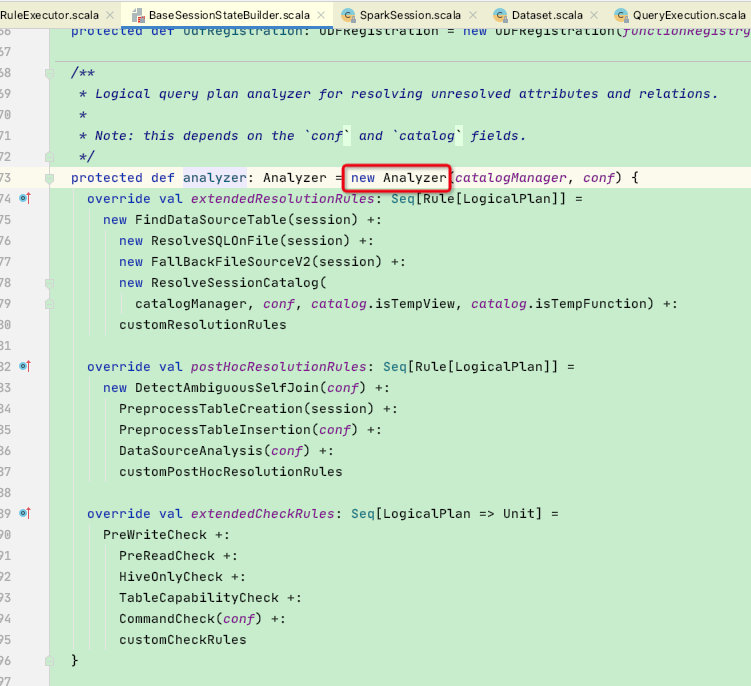
Task: Open the Dataset.scala tab
Action: [547, 15]
